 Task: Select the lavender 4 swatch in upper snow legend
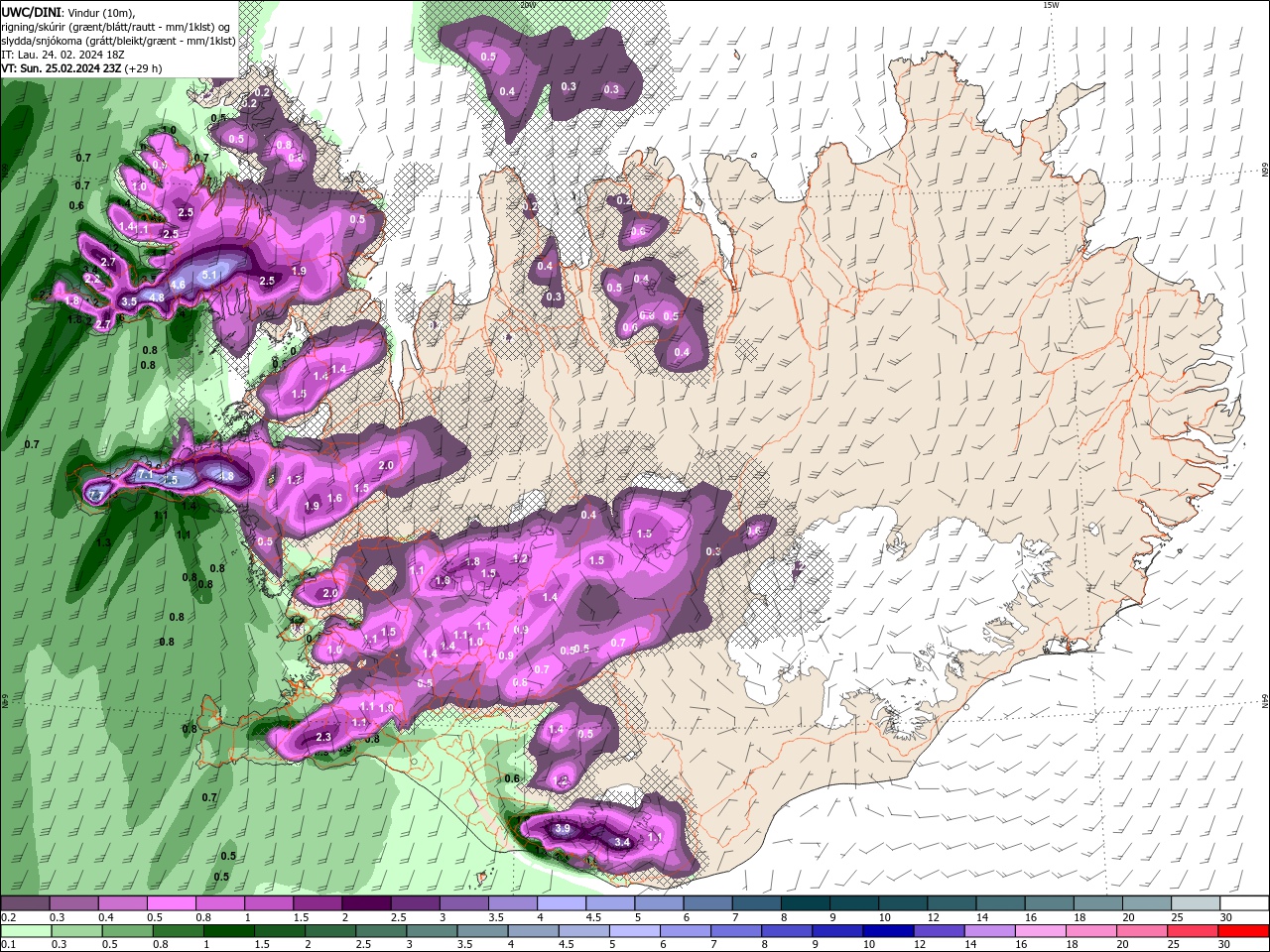click(563, 903)
